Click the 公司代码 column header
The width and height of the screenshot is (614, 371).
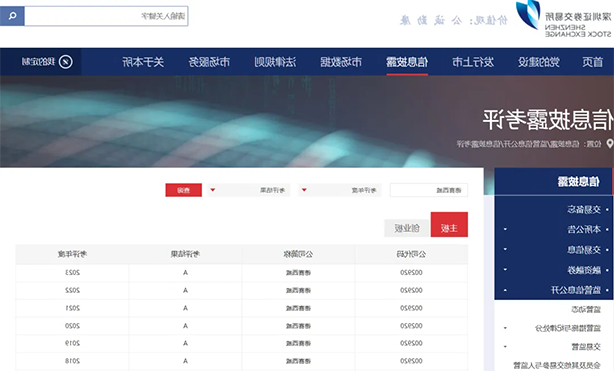411,254
